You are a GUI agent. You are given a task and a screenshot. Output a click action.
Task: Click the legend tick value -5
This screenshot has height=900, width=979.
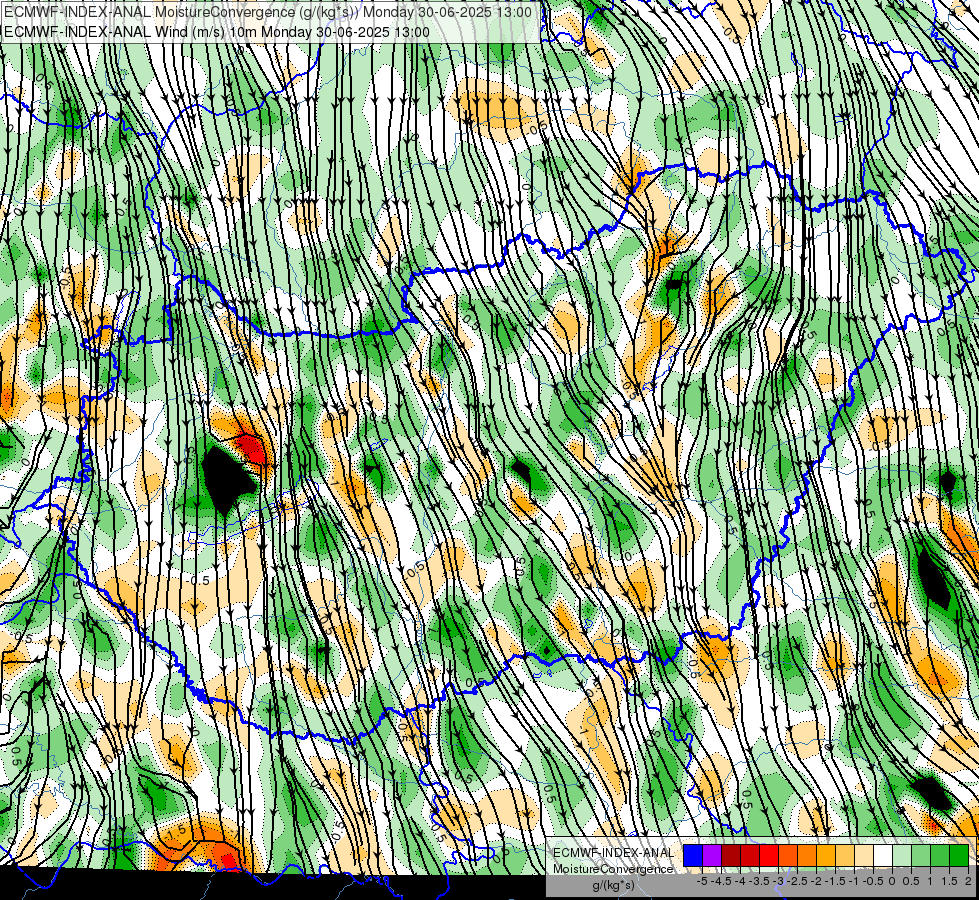click(702, 881)
